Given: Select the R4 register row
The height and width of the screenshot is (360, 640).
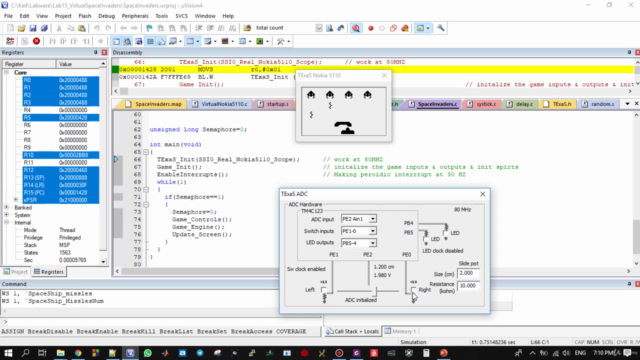Looking at the screenshot, I should click(x=60, y=110).
